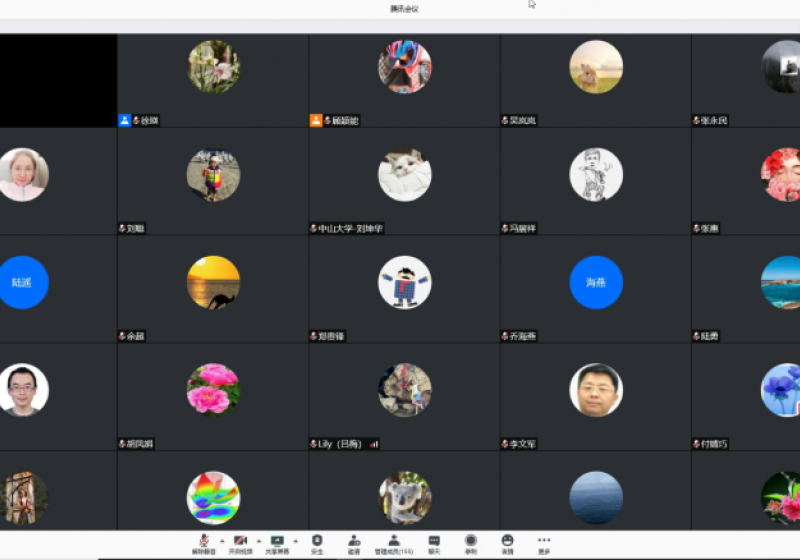The height and width of the screenshot is (560, 800).
Task: Unmute microphone with 解除静音 button
Action: coord(203,541)
